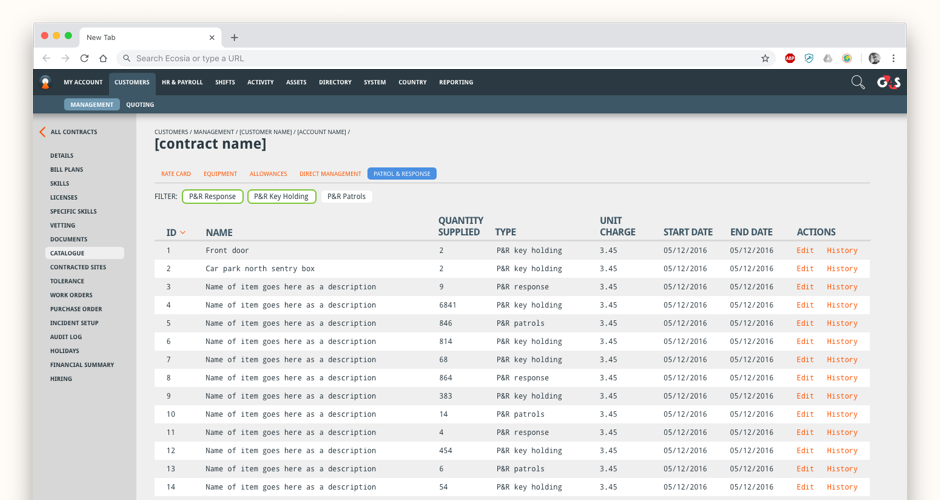Open the AdBlock Plus extension icon
The image size is (940, 500).
pyautogui.click(x=790, y=59)
